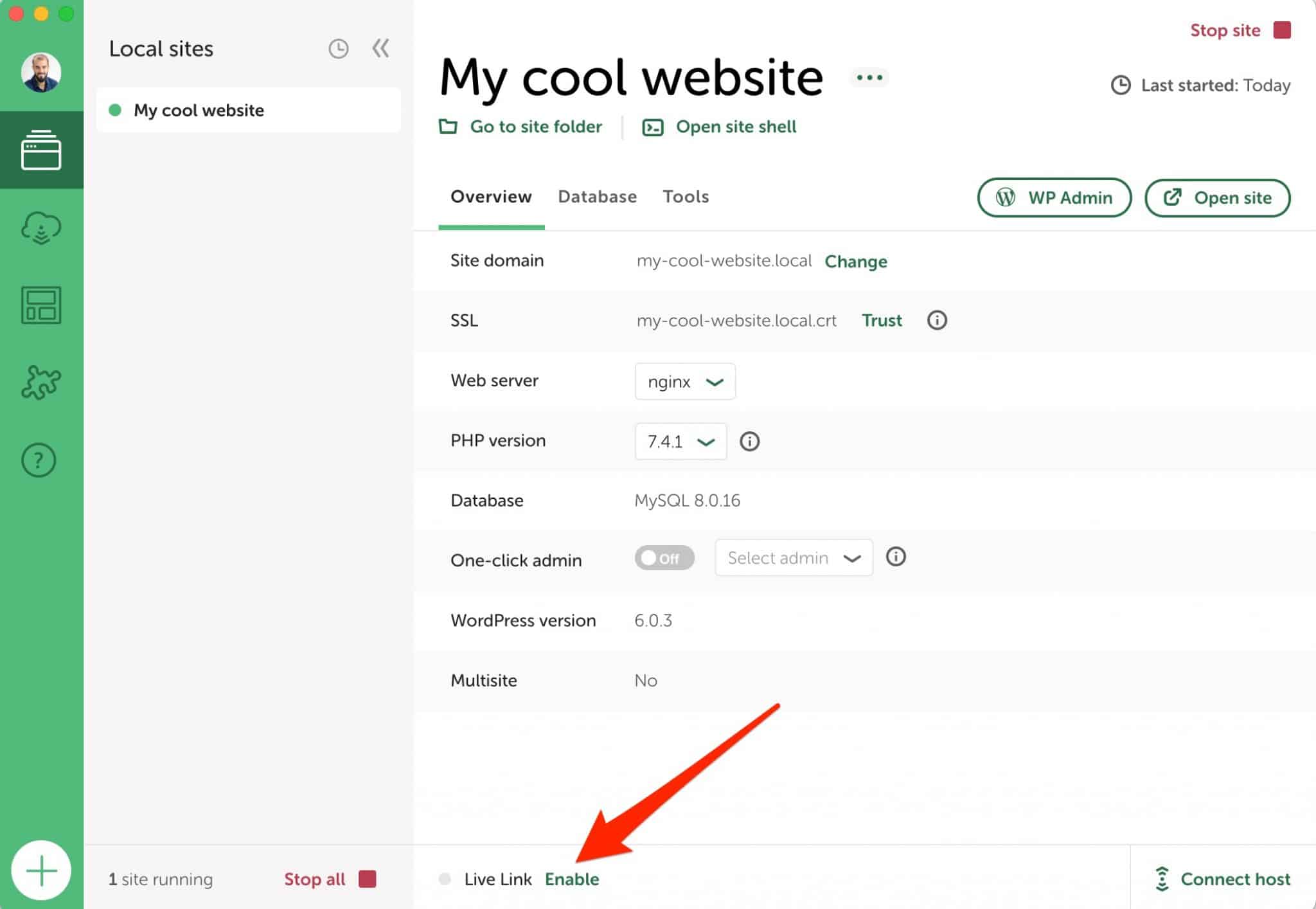Toggle One-click admin on
The height and width of the screenshot is (909, 1316).
664,558
